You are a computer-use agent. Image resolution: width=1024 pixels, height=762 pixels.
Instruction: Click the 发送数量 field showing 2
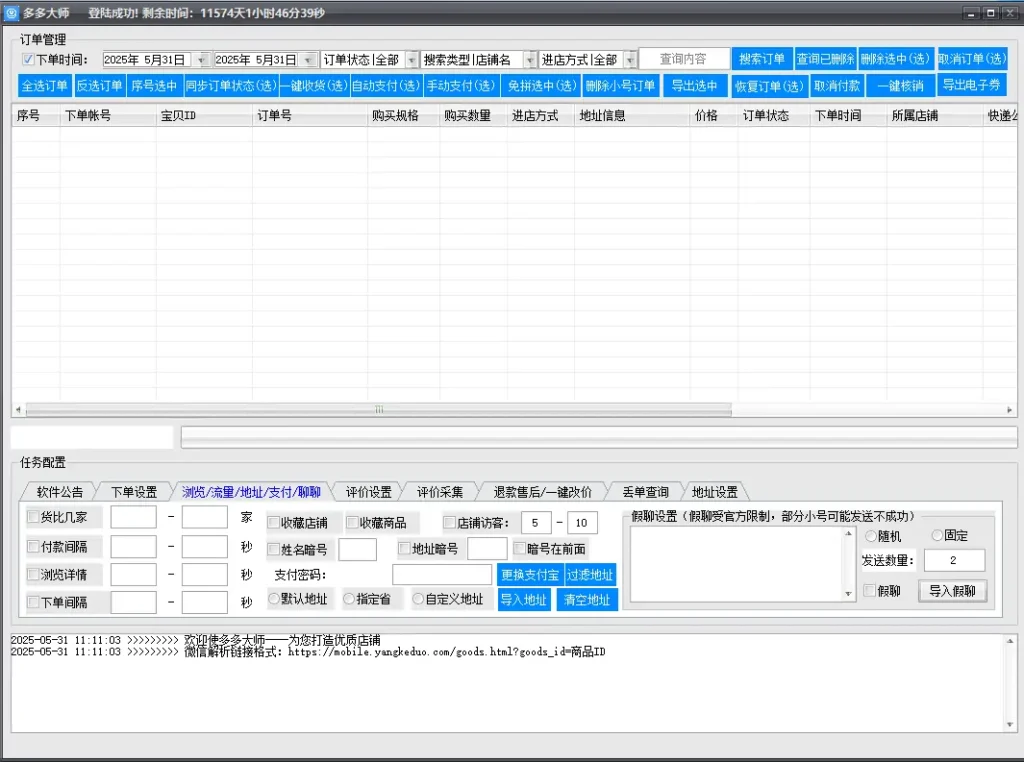click(x=954, y=560)
